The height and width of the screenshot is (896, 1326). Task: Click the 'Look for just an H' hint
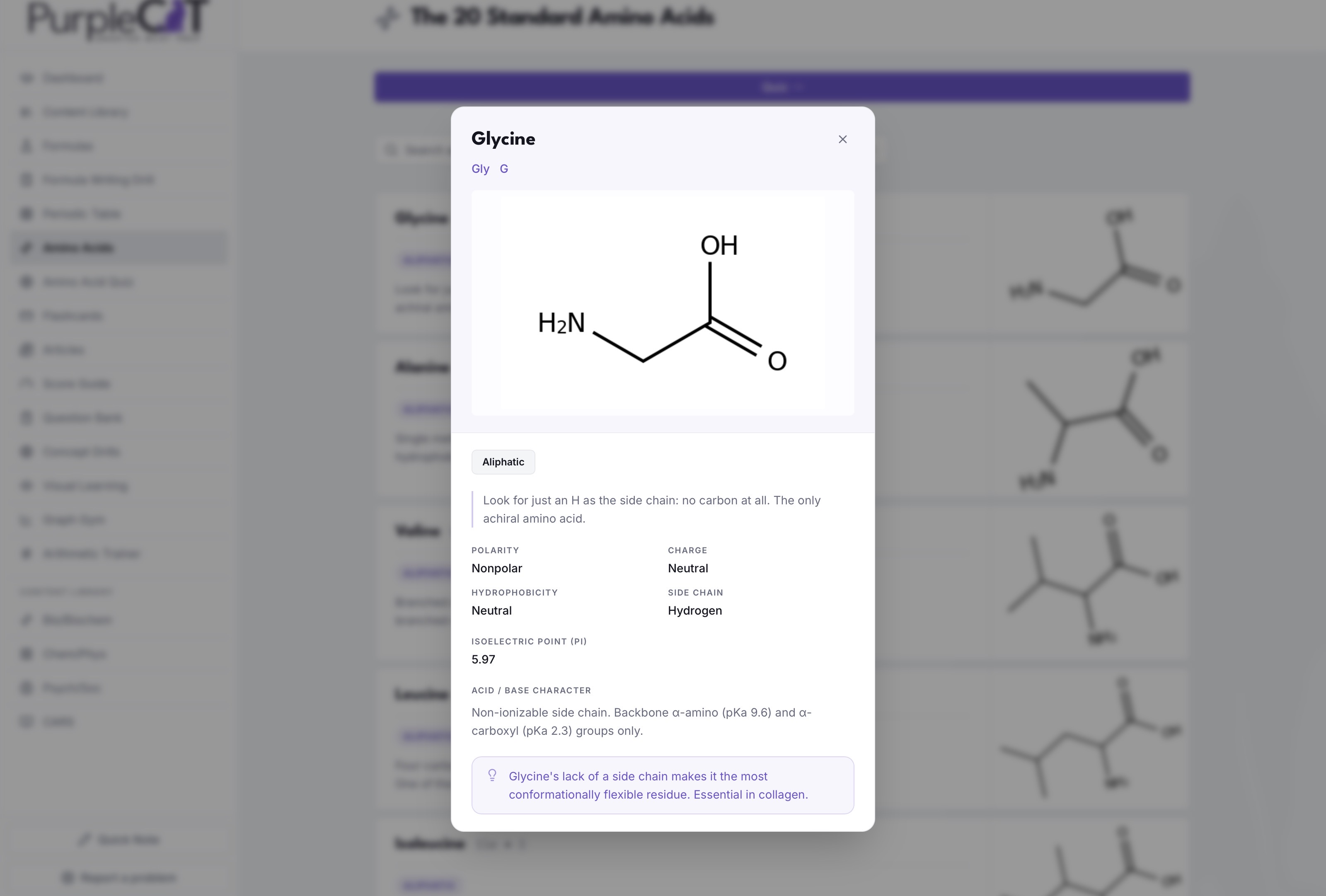point(651,509)
